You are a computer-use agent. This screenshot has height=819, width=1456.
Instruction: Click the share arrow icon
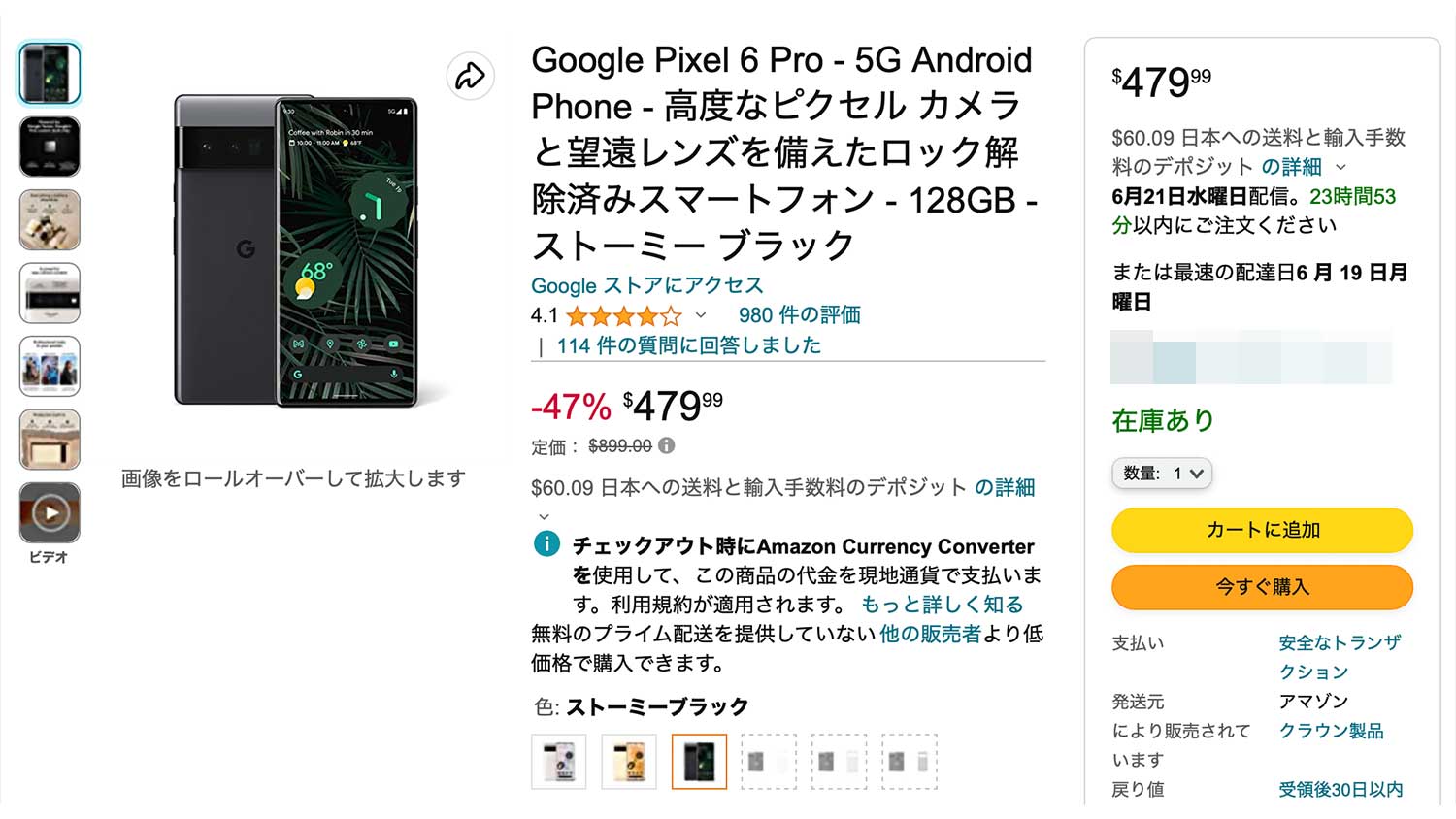pos(471,76)
